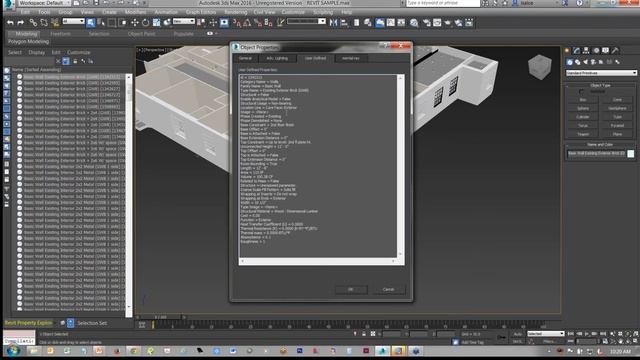Select the Shapes create category
The height and width of the screenshot is (360, 640).
578,62
